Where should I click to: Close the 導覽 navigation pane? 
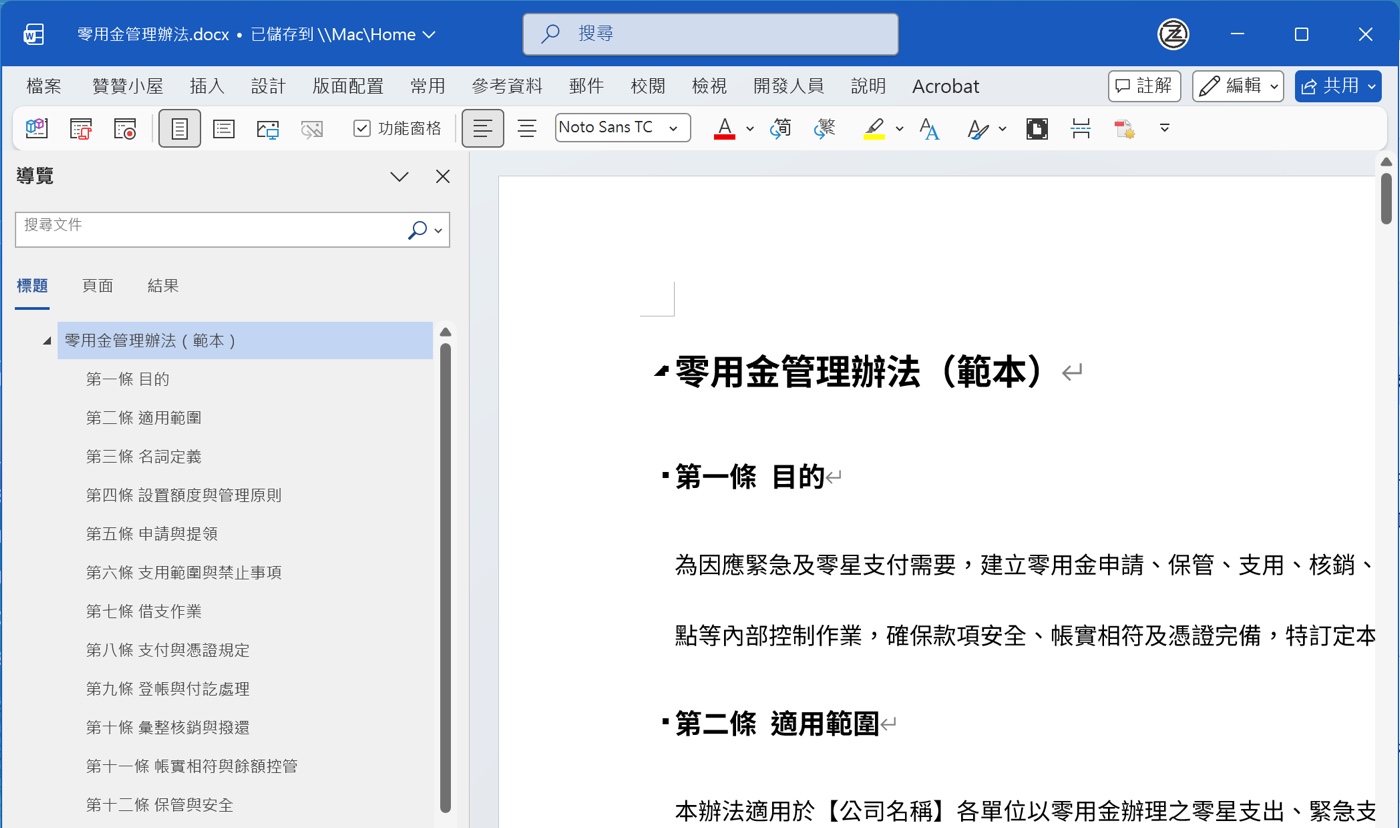(443, 177)
